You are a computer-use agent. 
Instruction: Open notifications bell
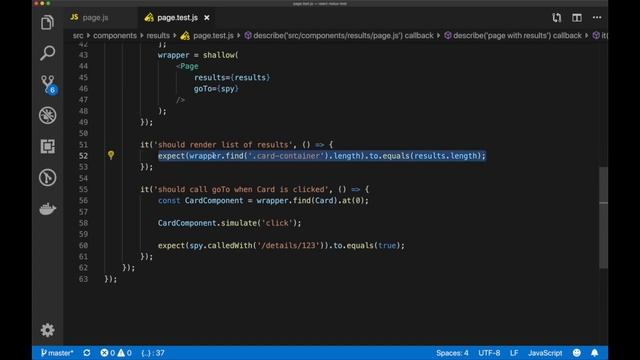point(595,353)
